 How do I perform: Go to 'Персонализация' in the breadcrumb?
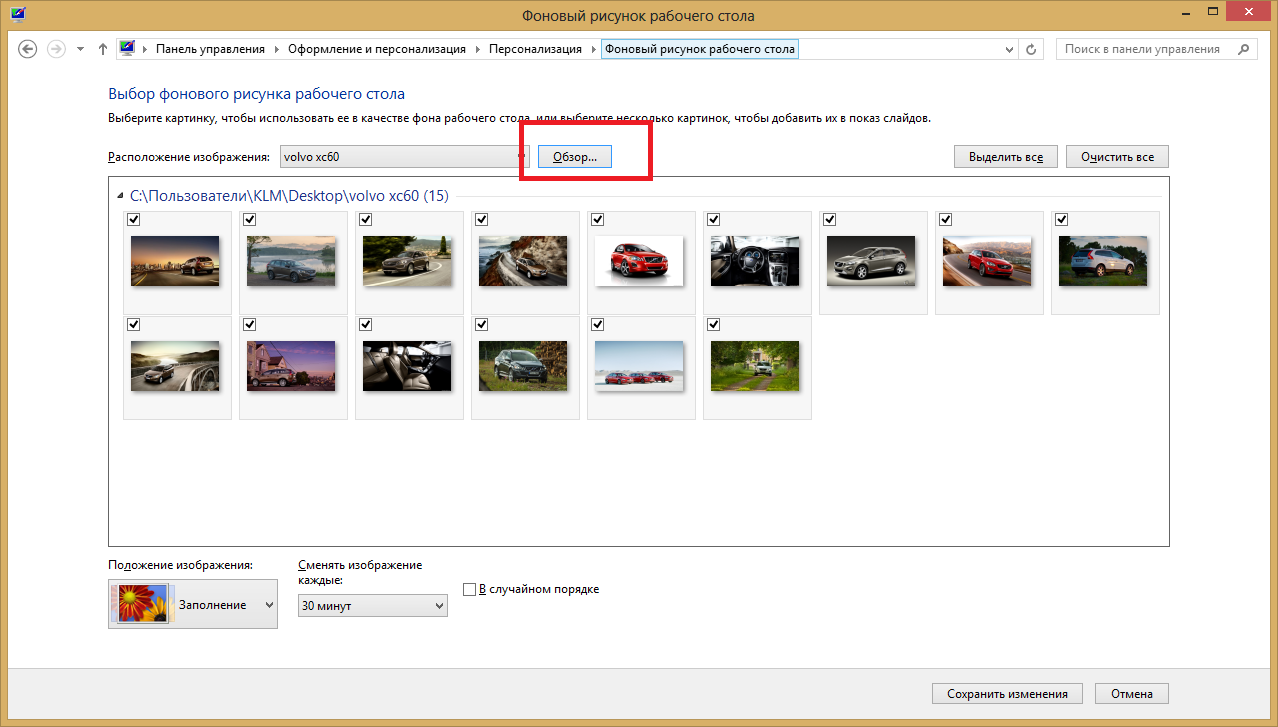[x=535, y=49]
